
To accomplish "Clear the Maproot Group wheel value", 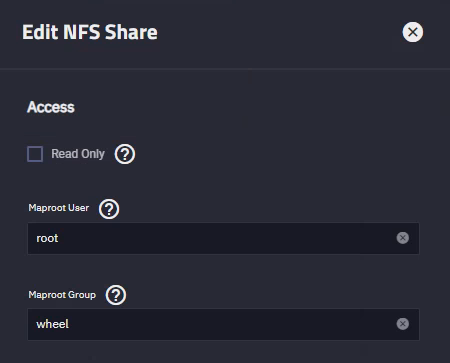I will point(402,324).
